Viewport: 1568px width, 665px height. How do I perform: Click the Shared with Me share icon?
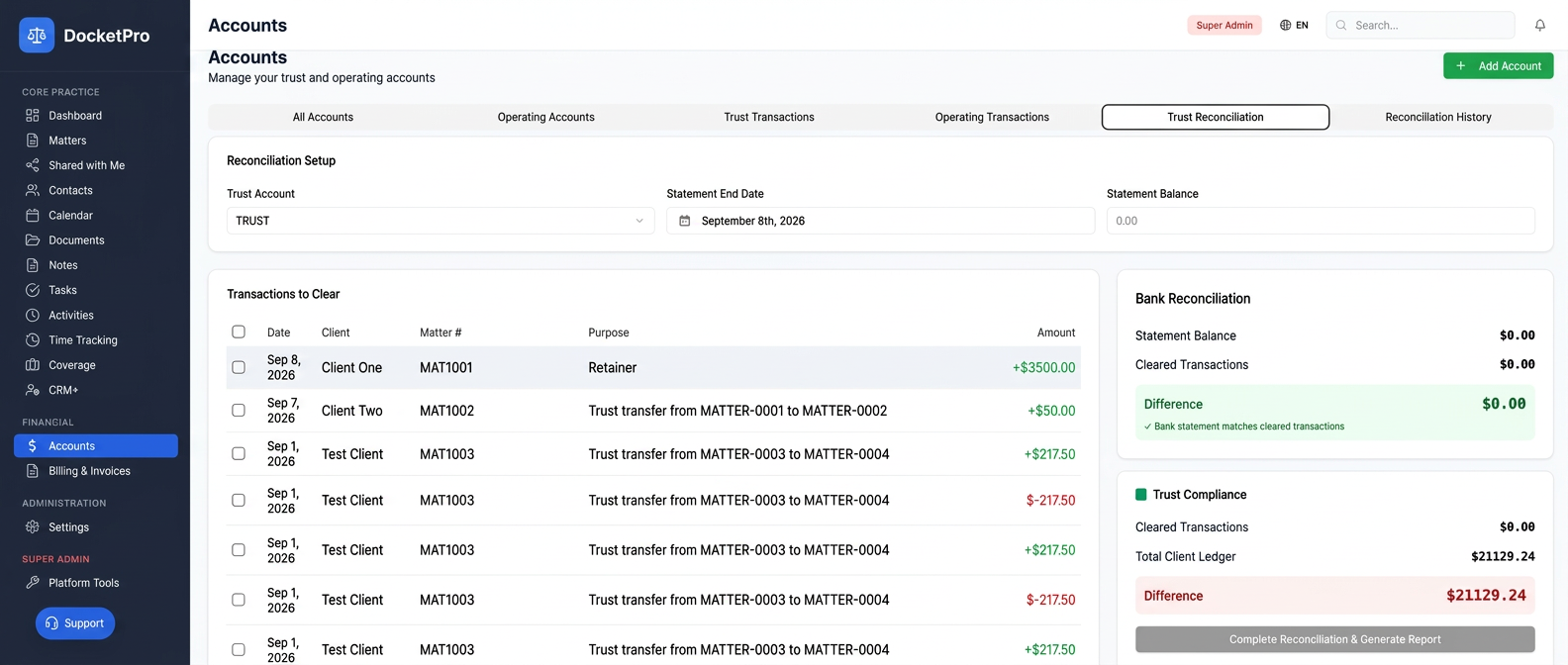pyautogui.click(x=33, y=165)
